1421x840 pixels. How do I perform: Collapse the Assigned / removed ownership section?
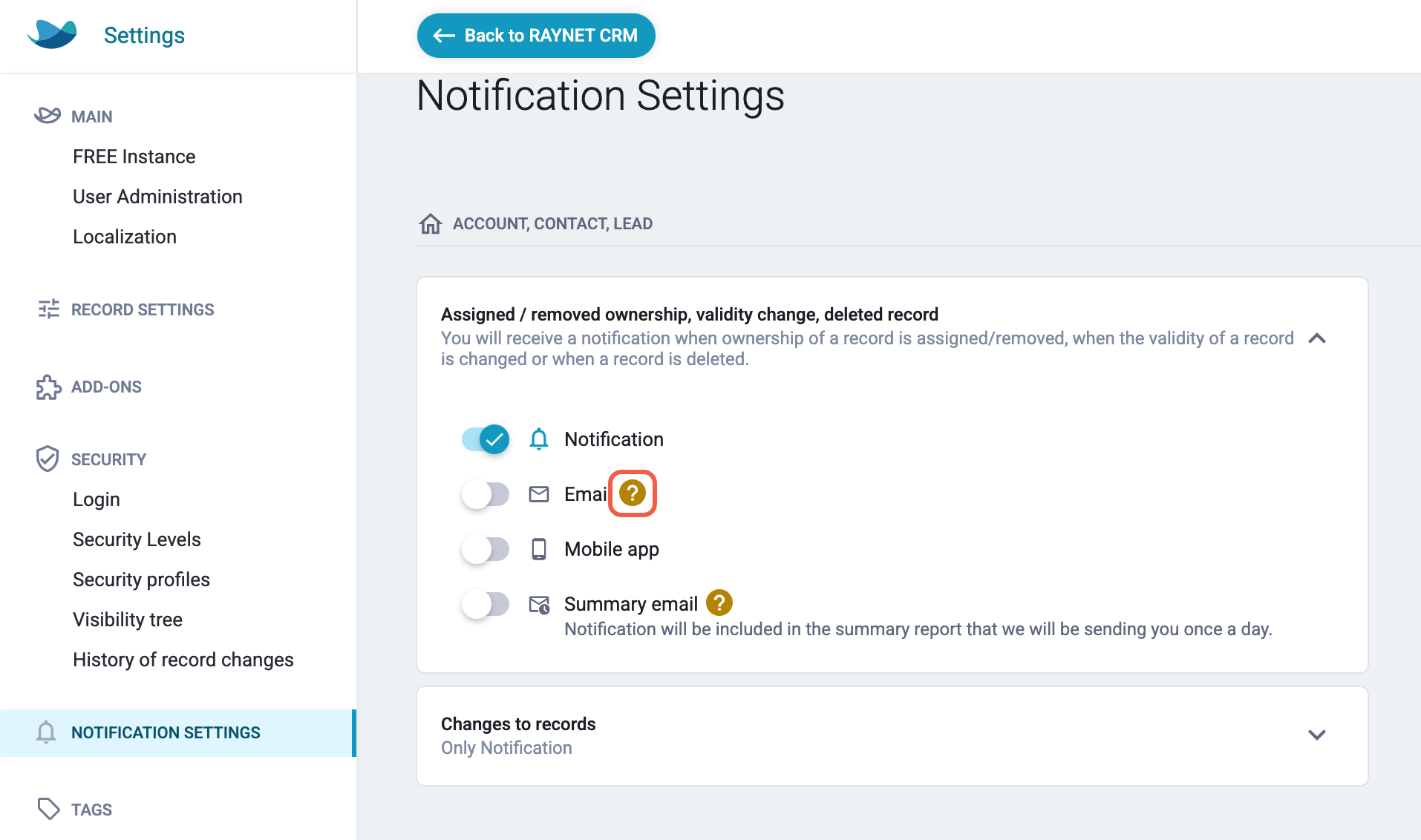coord(1317,338)
